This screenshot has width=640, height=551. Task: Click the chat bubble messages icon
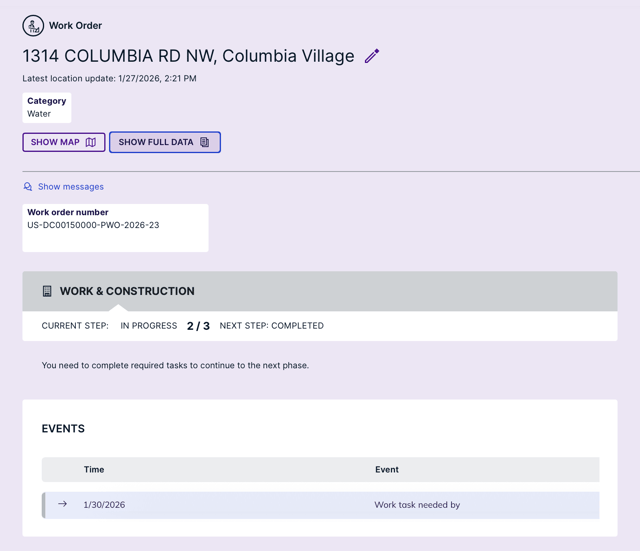(x=28, y=187)
